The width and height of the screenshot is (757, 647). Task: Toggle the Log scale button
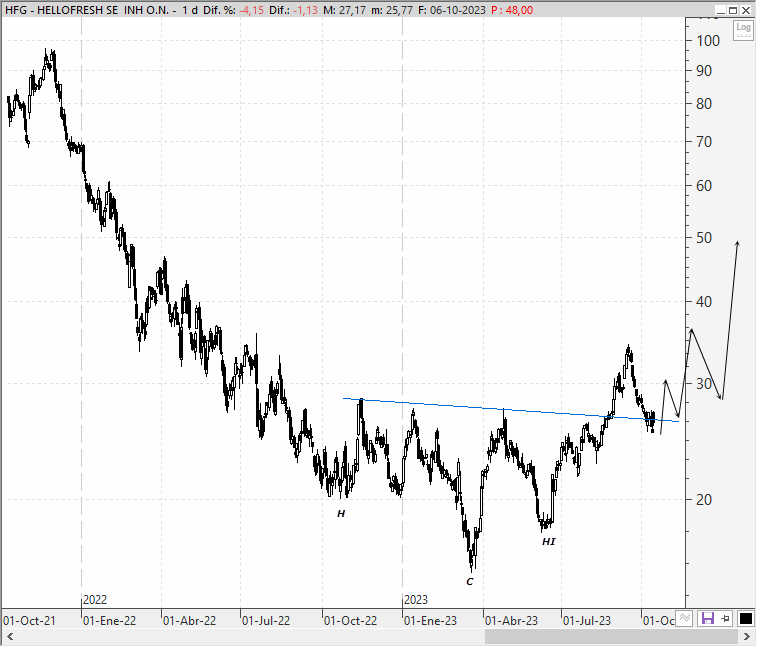click(743, 30)
